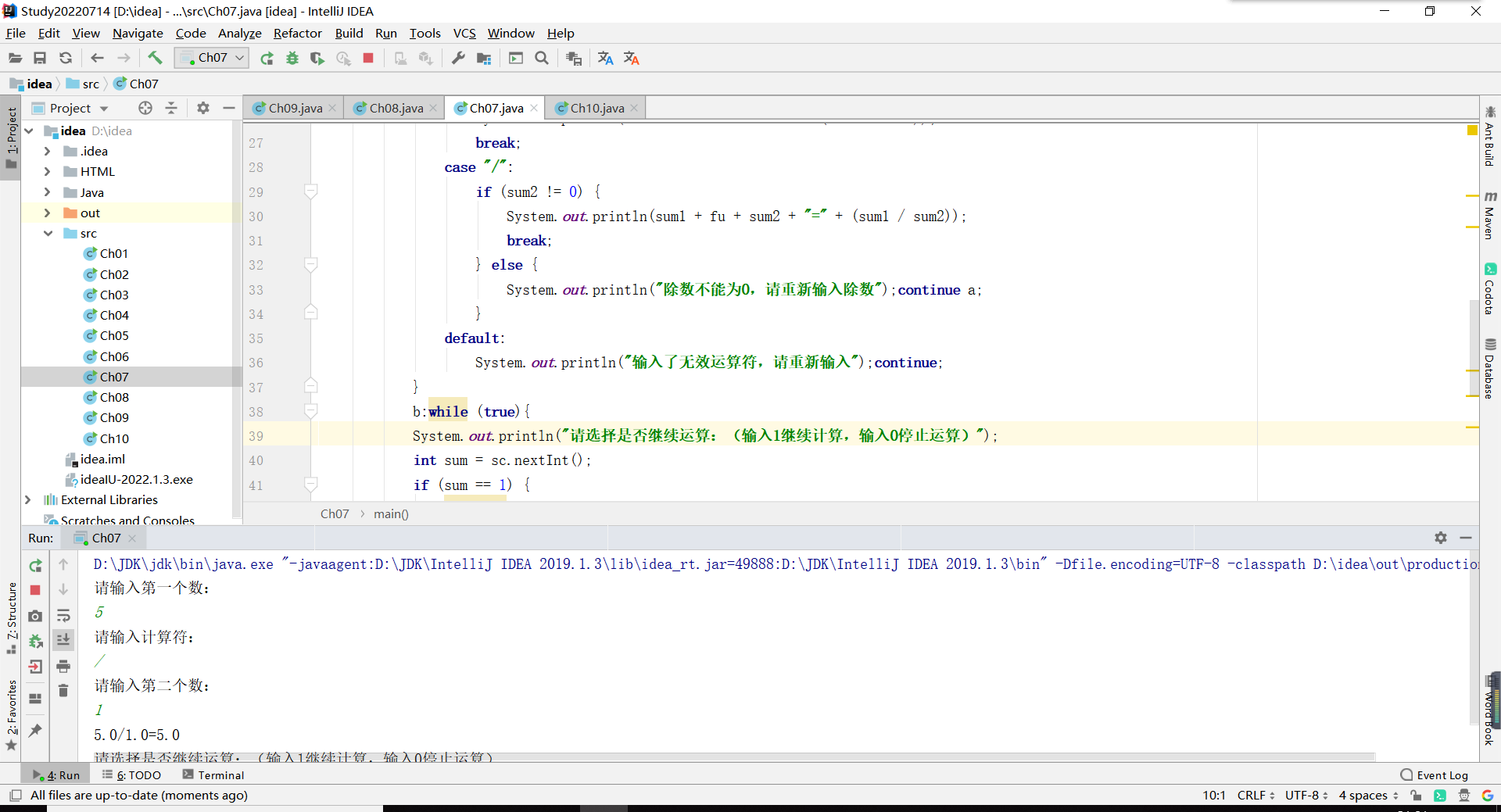
Task: Open the Refactor menu
Action: coord(297,33)
